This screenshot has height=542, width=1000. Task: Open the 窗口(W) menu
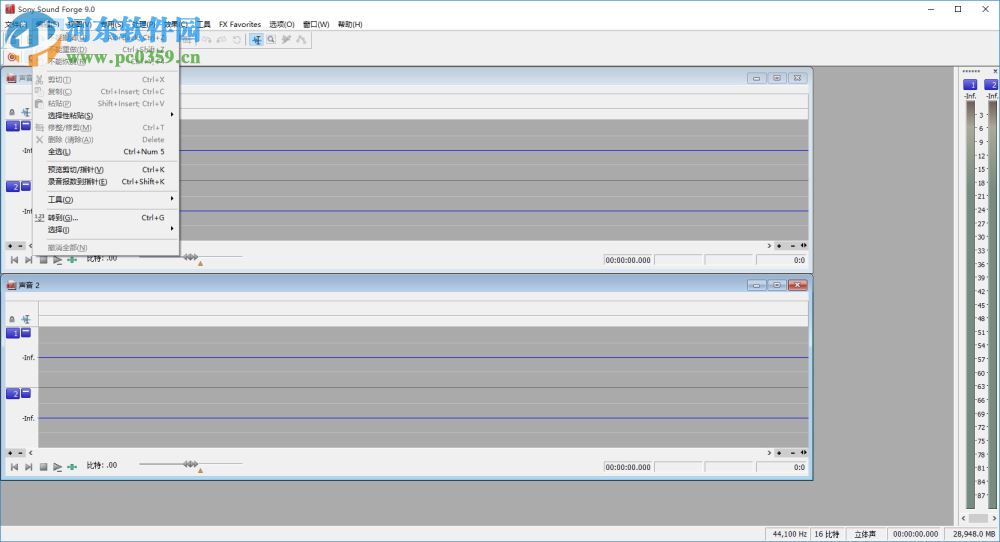[x=316, y=24]
